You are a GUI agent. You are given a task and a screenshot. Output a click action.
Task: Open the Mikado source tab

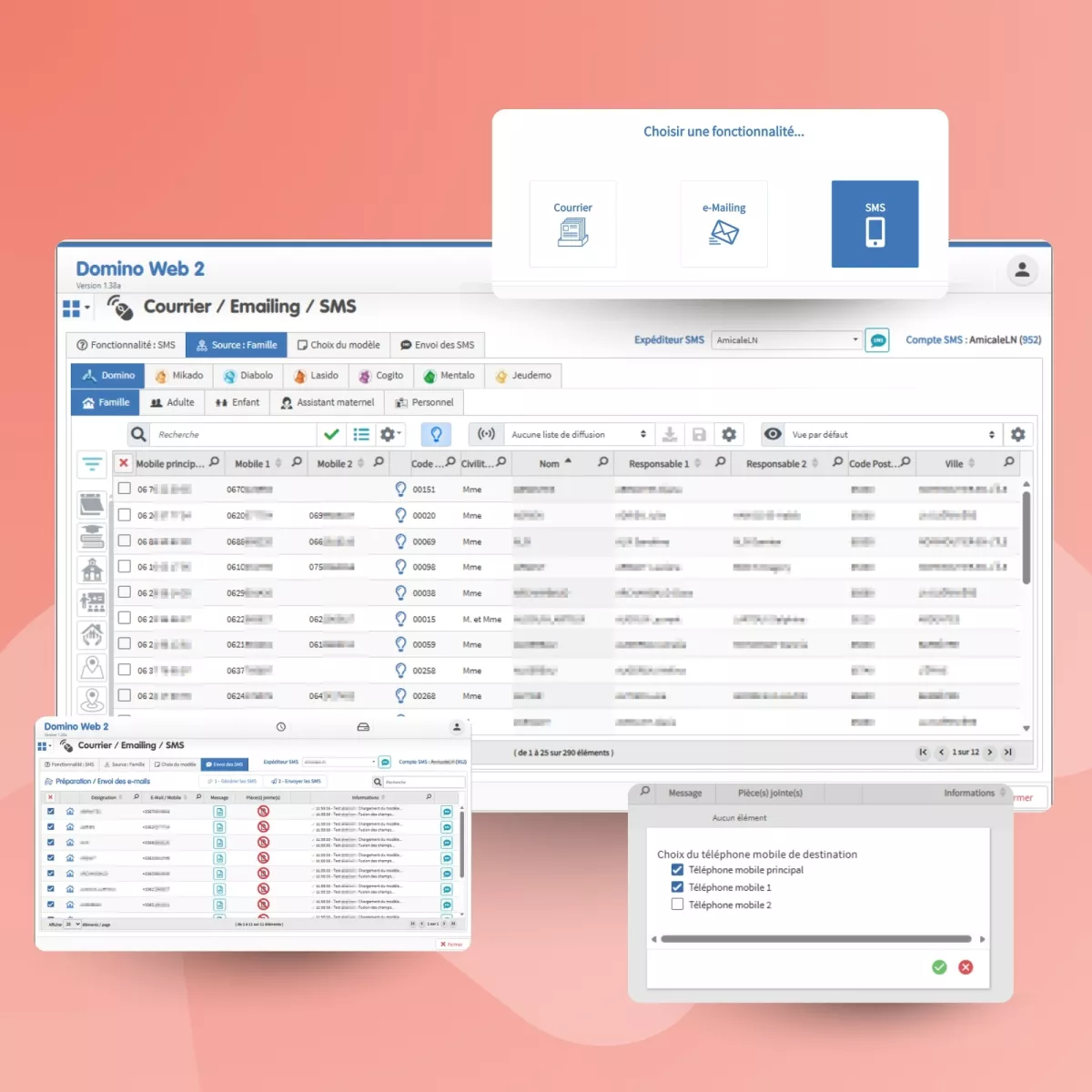pos(179,376)
